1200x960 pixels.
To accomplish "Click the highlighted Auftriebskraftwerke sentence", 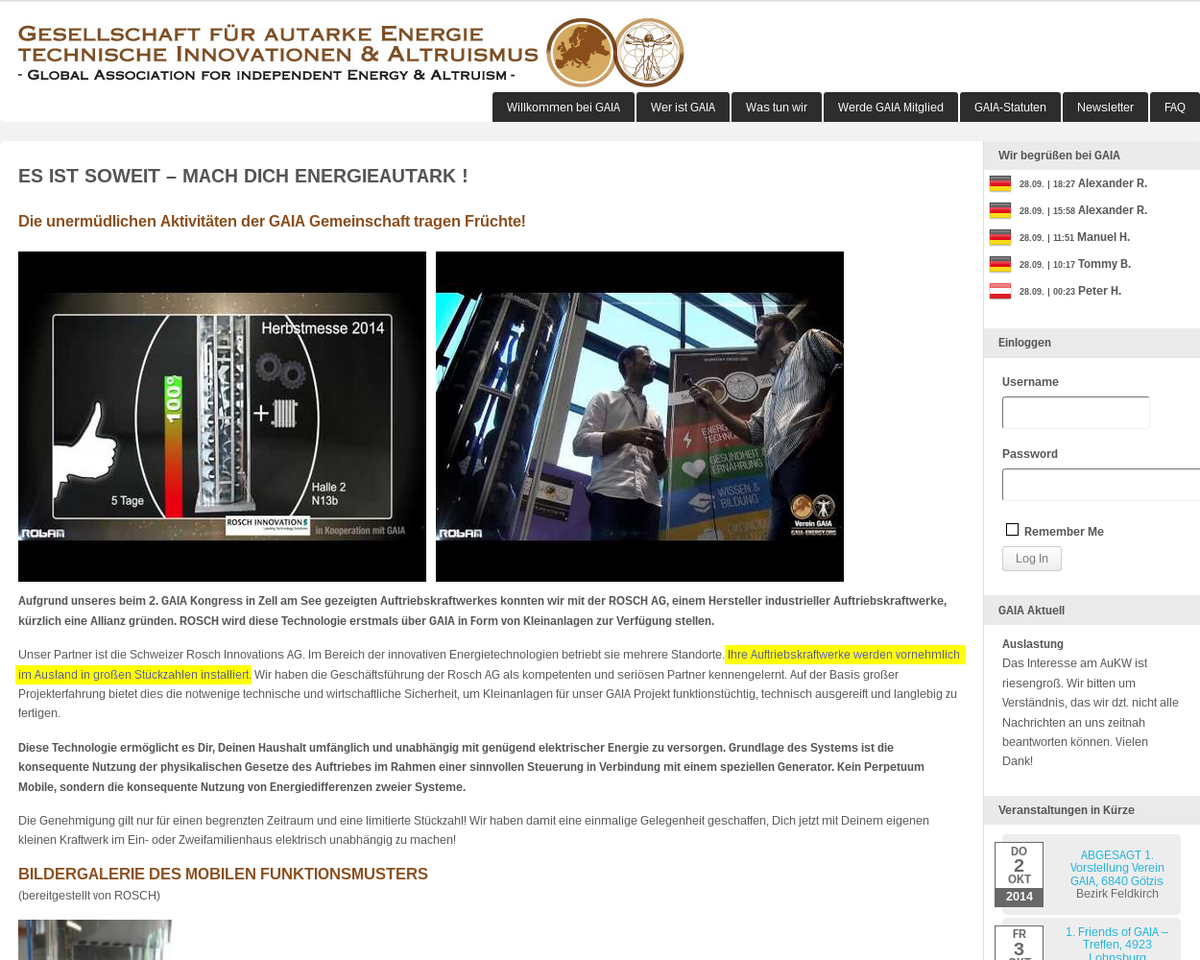I will tap(490, 665).
